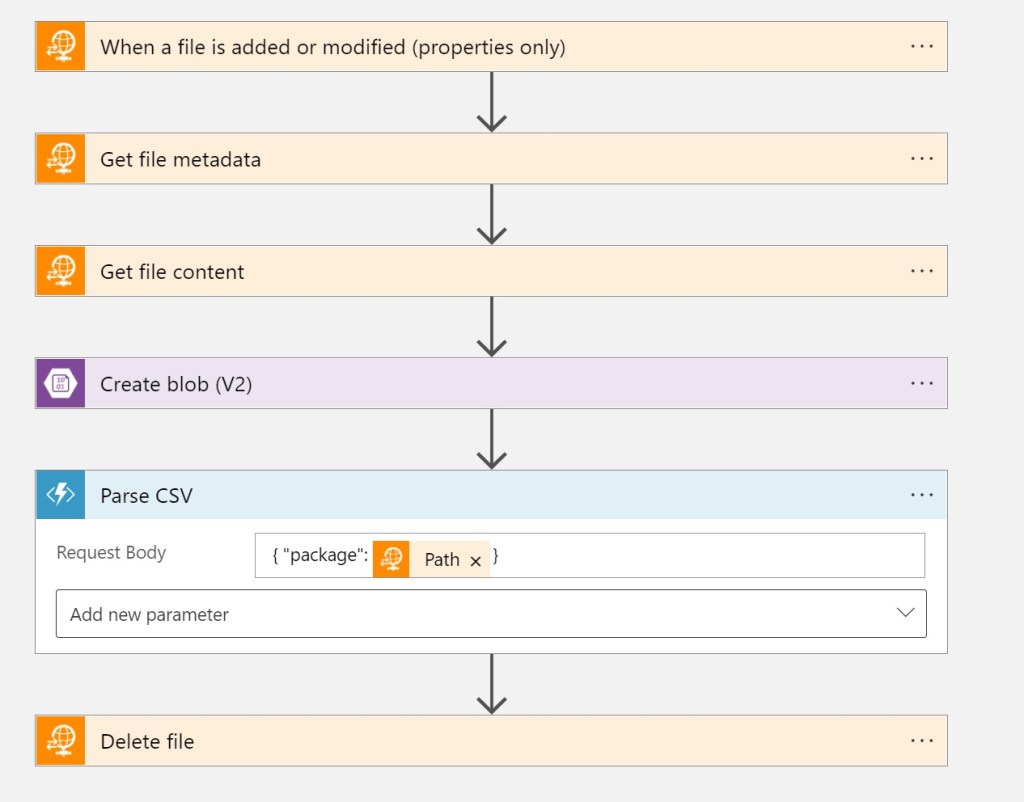Click the Get file metadata step icon
Image resolution: width=1024 pixels, height=802 pixels.
[x=61, y=159]
